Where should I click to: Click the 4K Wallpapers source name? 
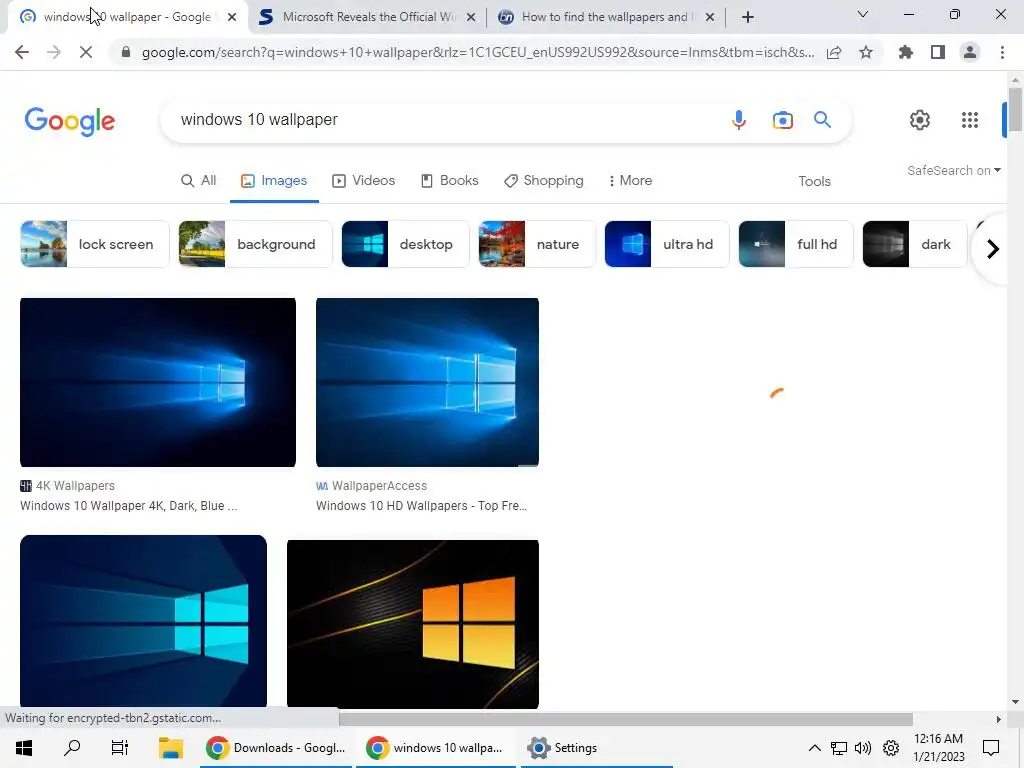coord(75,486)
